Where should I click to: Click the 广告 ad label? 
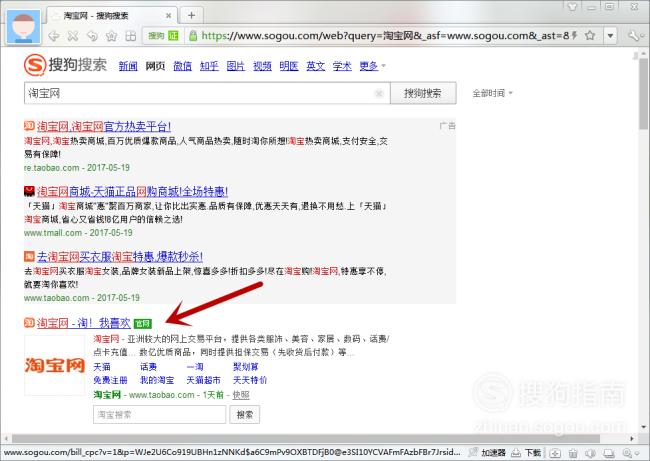pyautogui.click(x=447, y=126)
